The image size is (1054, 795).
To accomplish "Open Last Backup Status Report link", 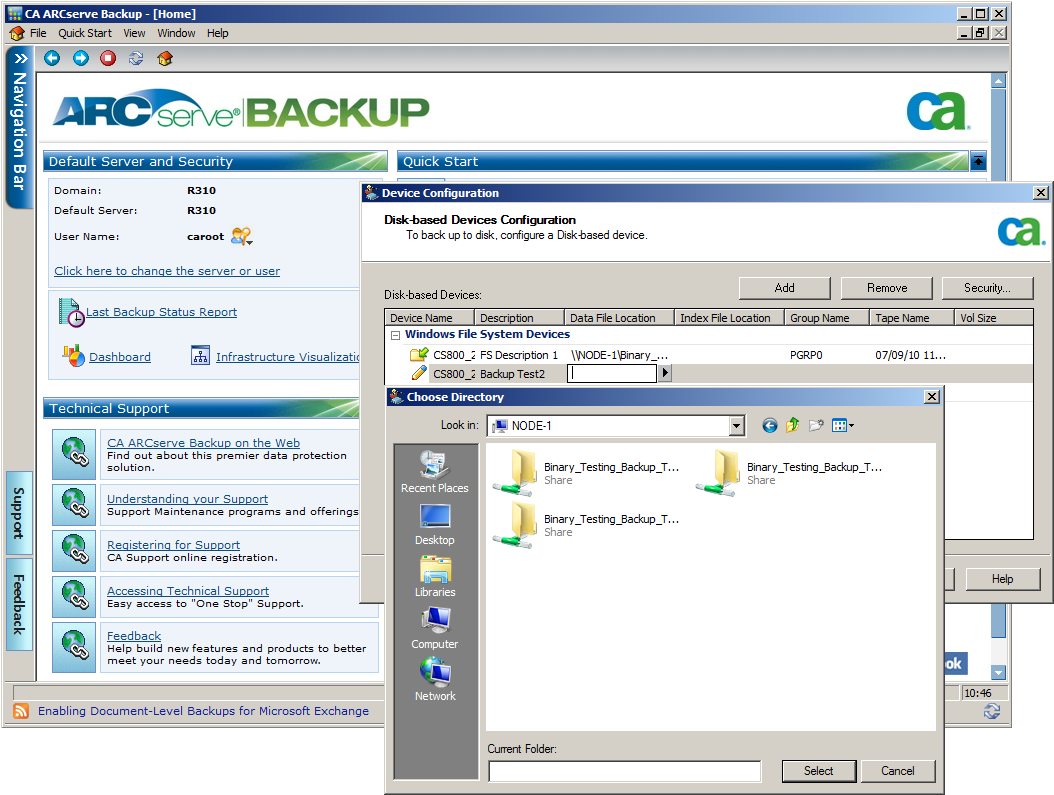I will click(x=161, y=312).
